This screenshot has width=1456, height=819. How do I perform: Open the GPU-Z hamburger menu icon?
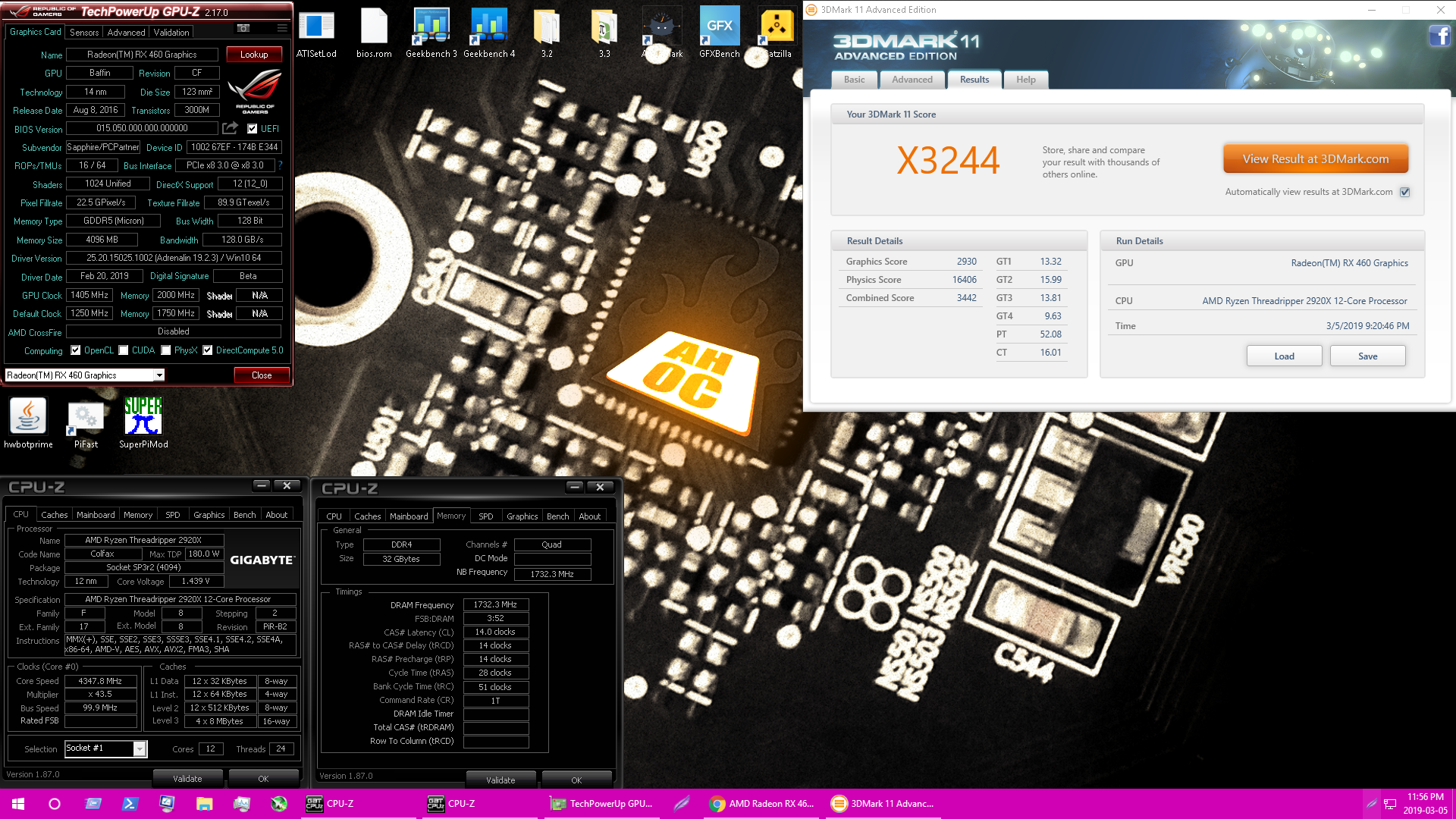(282, 28)
